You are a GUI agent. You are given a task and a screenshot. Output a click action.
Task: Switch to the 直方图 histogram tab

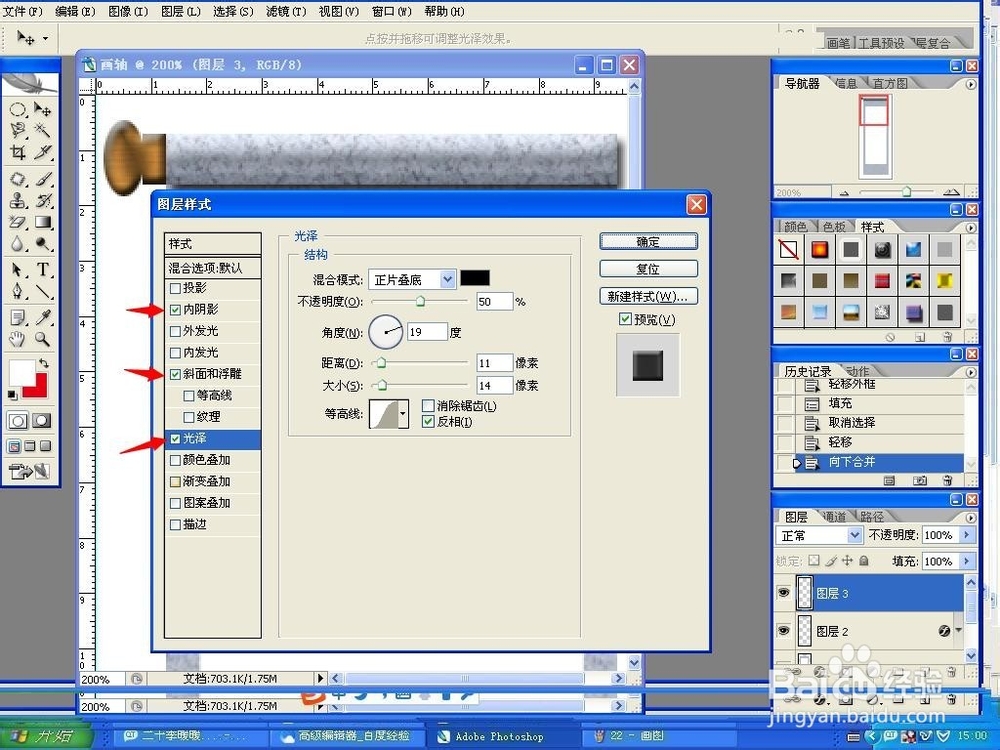[x=890, y=84]
